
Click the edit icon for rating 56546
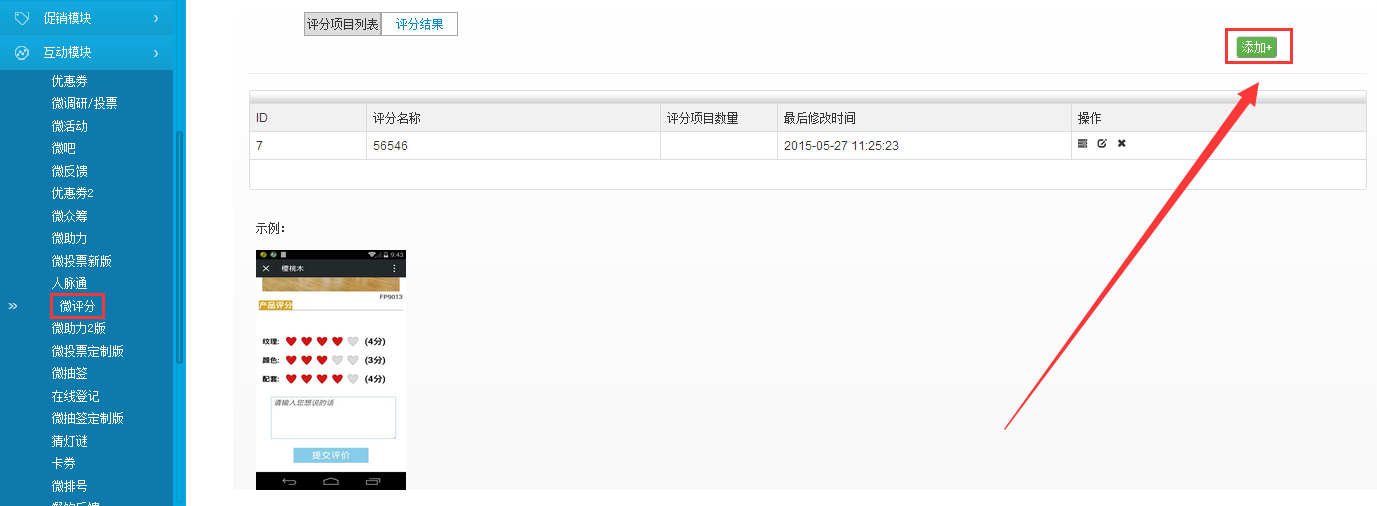(x=1102, y=144)
